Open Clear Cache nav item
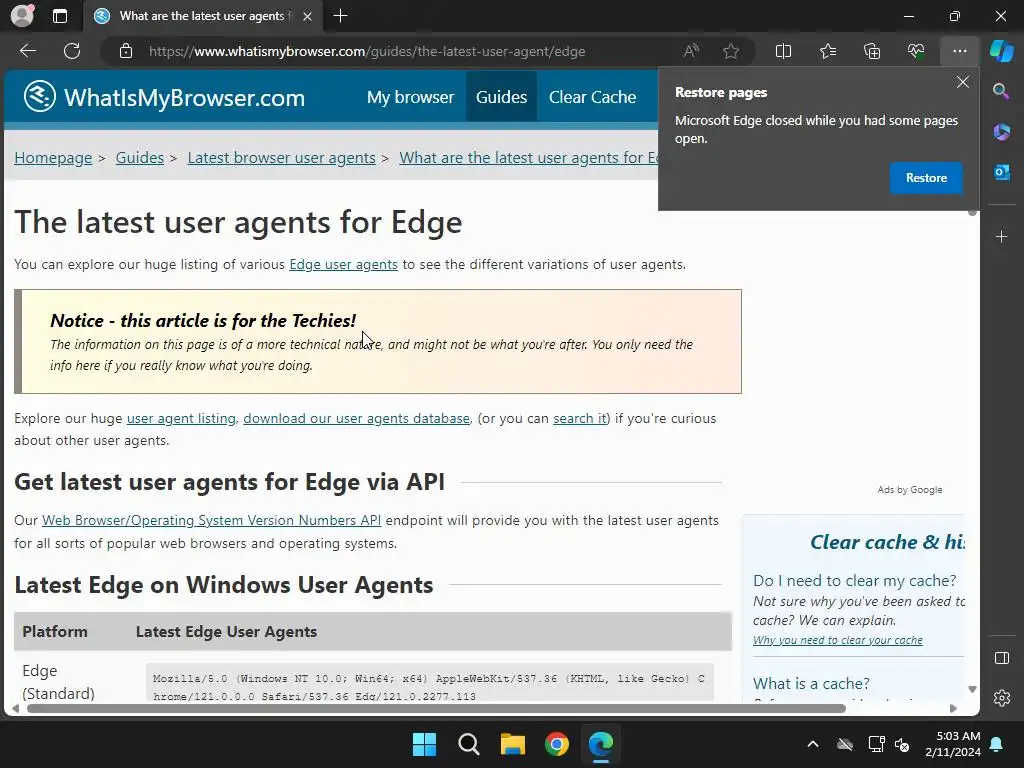 (592, 97)
